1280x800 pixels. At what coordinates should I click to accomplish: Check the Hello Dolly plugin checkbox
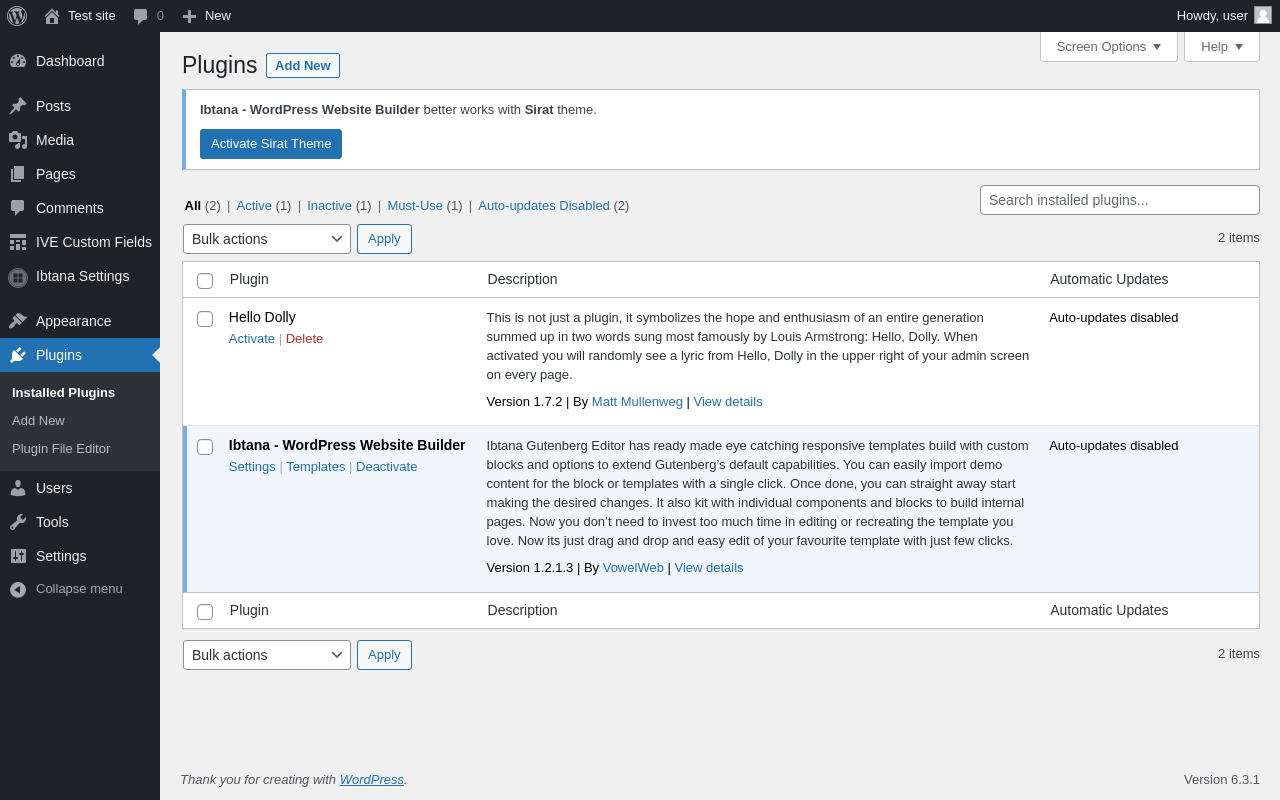coord(205,319)
